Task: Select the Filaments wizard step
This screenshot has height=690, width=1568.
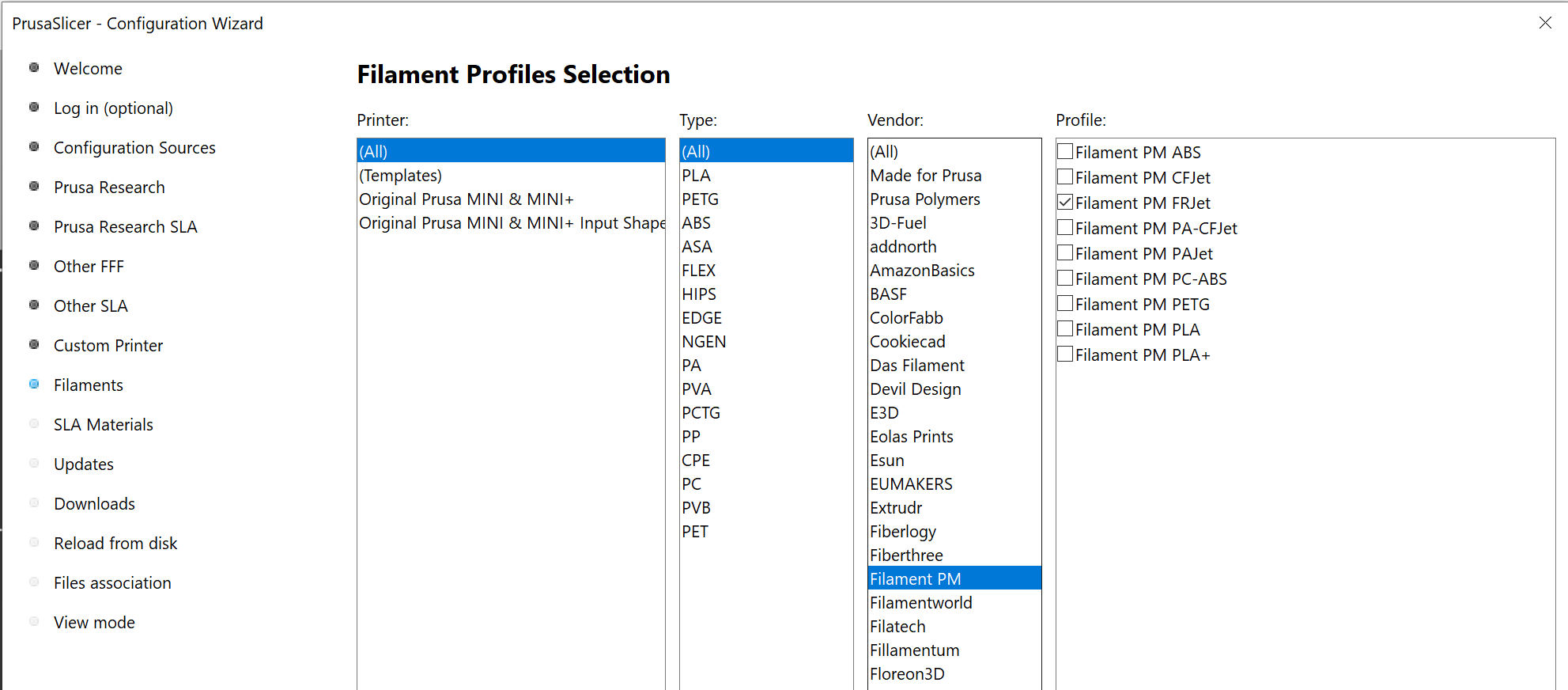Action: tap(89, 385)
